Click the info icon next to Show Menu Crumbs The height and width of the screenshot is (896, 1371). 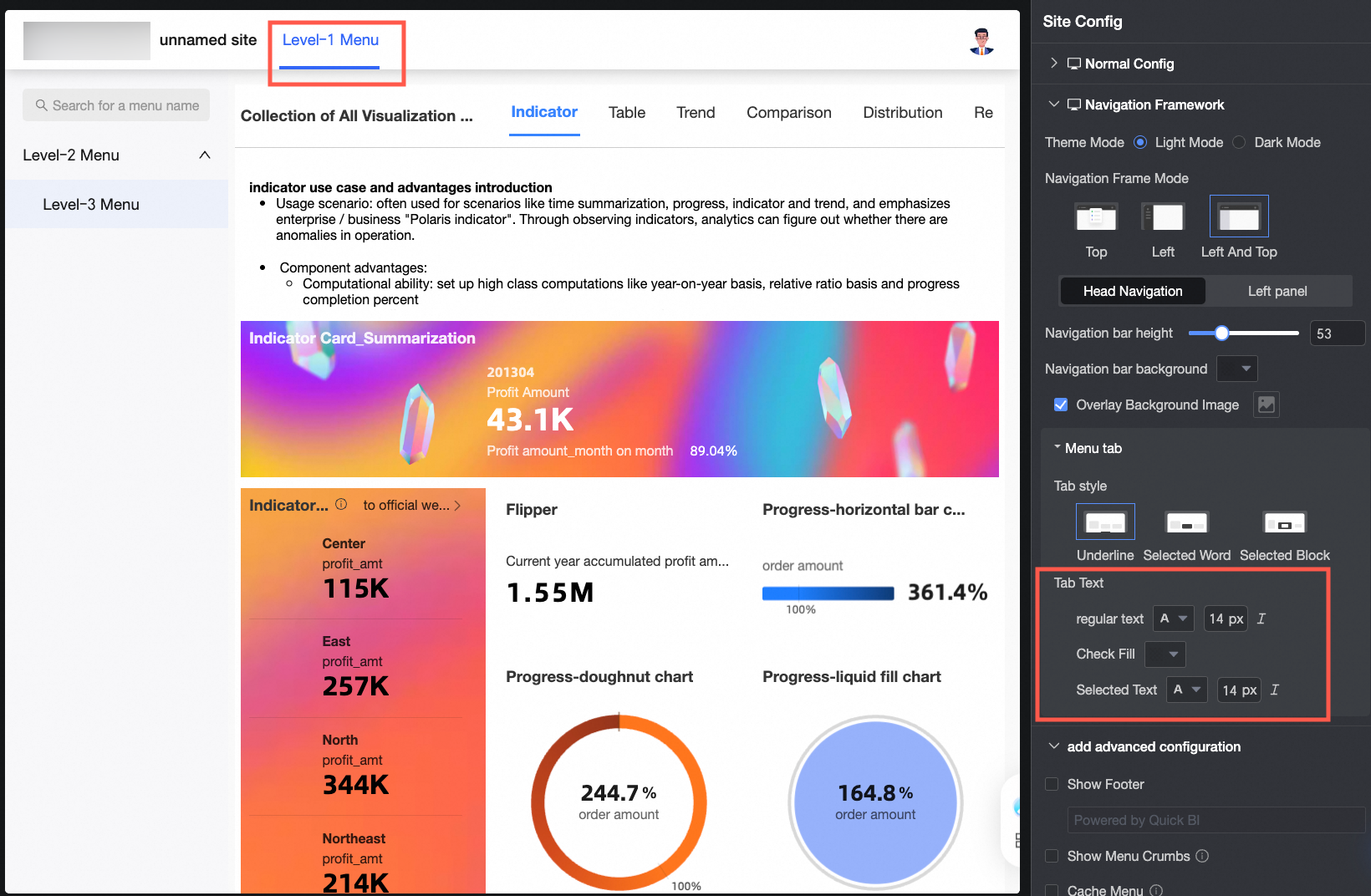1202,856
